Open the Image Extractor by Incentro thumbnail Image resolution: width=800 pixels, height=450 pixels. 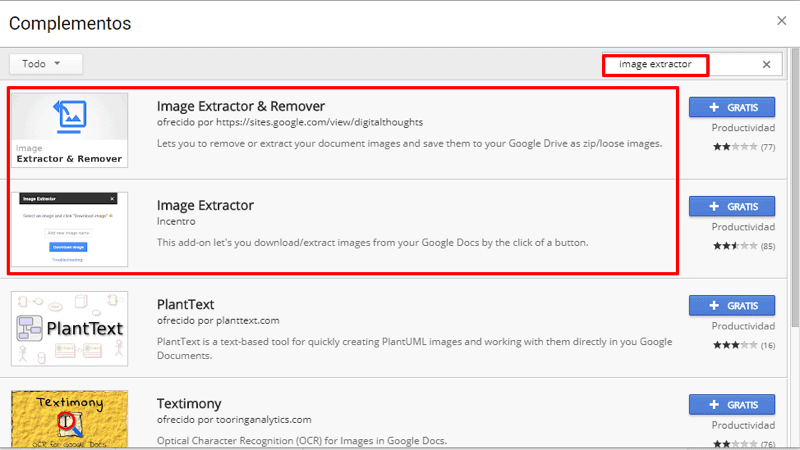click(x=69, y=229)
